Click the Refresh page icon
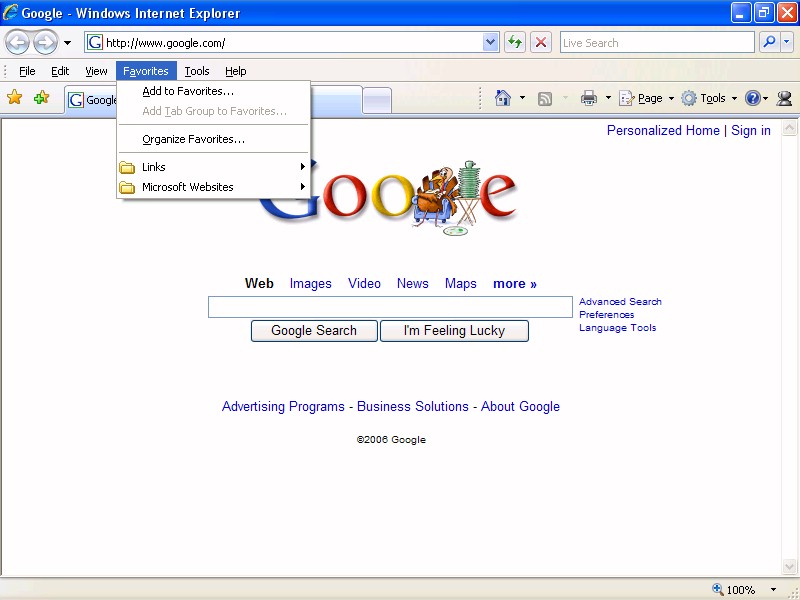 coord(515,42)
